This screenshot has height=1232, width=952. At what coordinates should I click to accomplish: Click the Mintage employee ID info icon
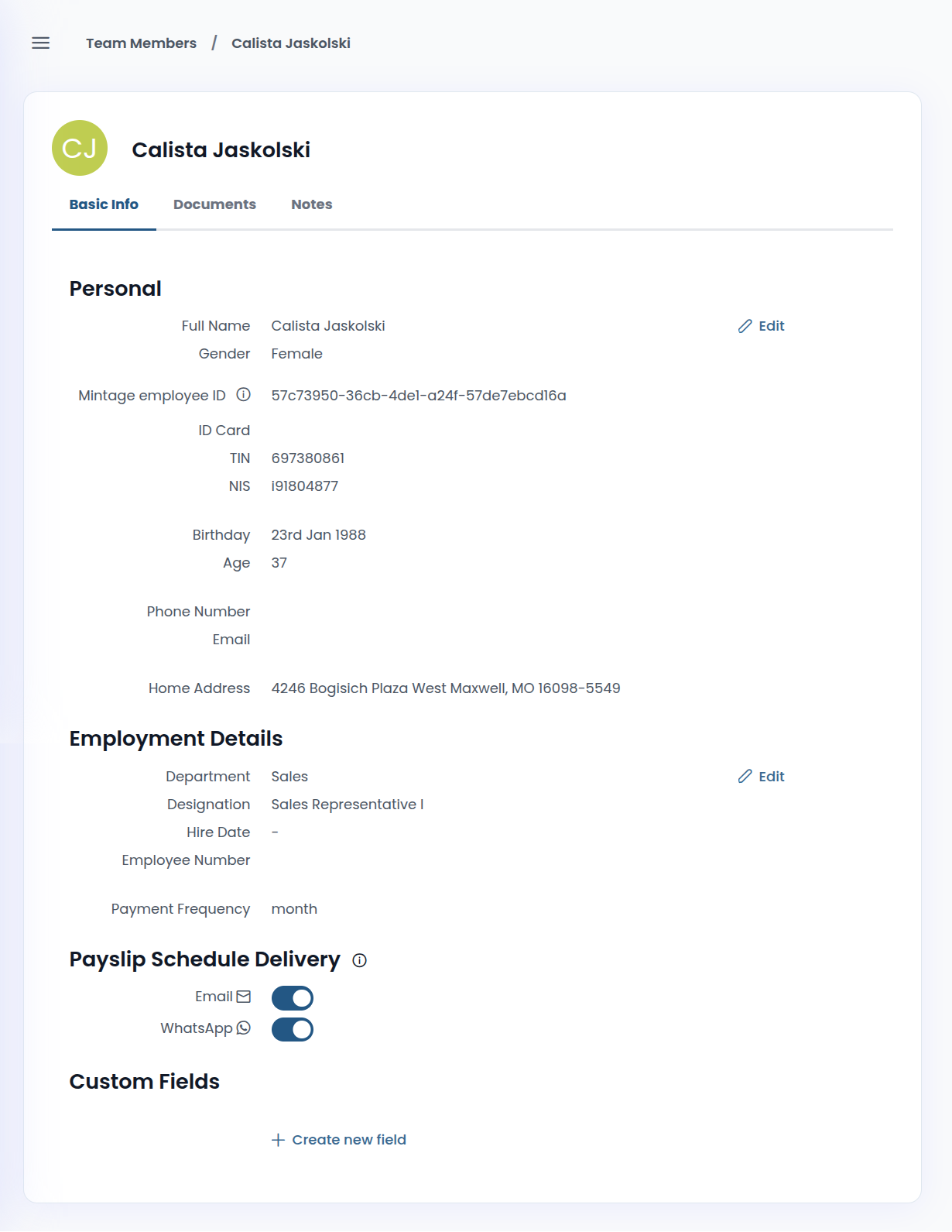(x=243, y=395)
